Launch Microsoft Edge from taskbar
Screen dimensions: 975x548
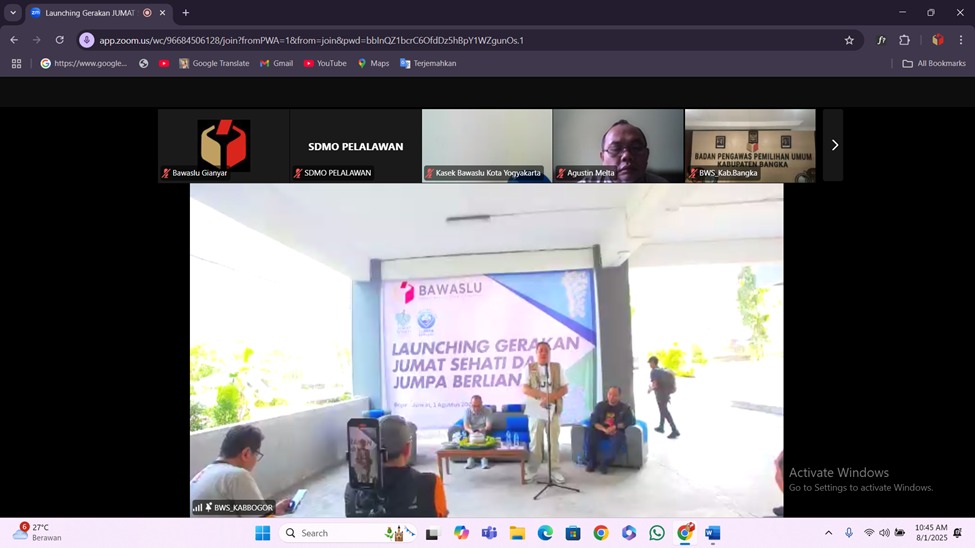pyautogui.click(x=545, y=533)
